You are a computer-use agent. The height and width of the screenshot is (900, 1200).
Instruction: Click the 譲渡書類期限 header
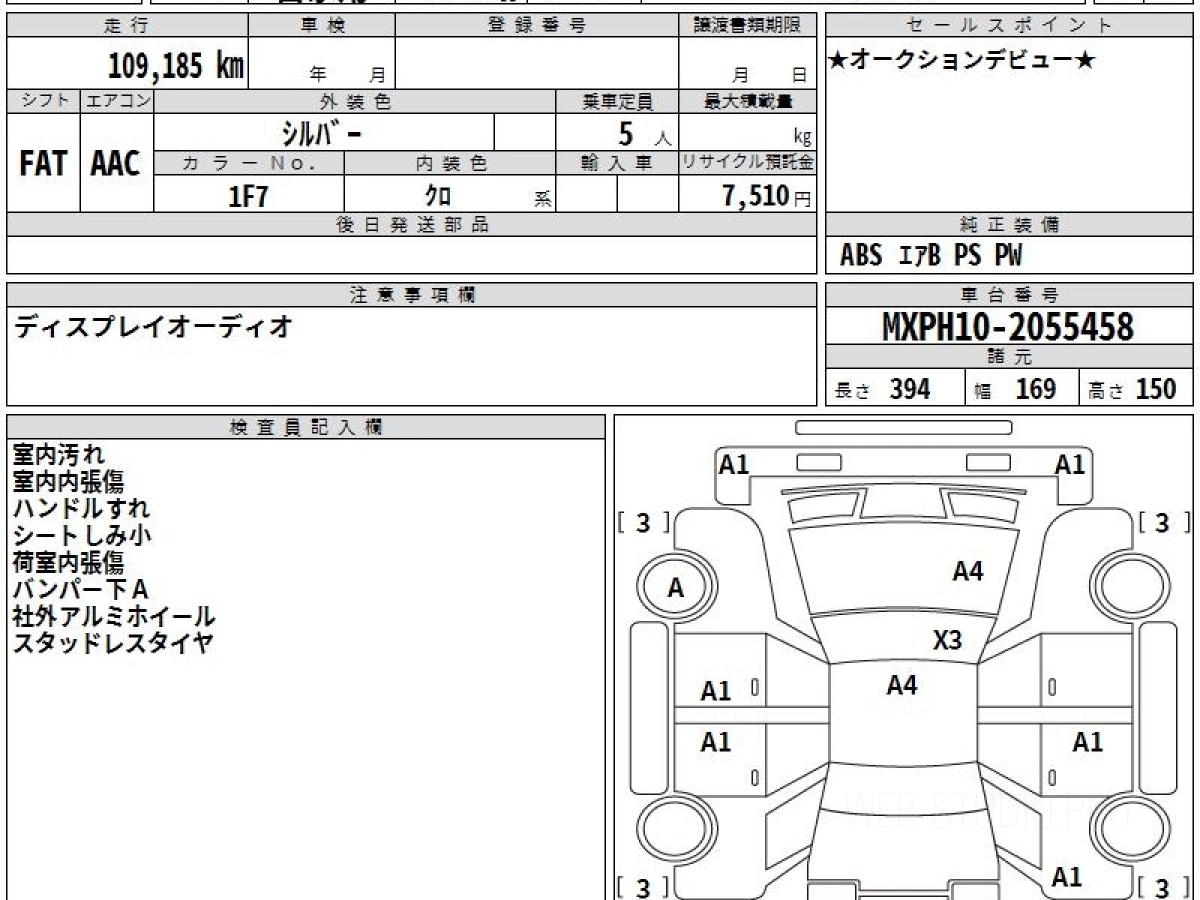coord(747,26)
